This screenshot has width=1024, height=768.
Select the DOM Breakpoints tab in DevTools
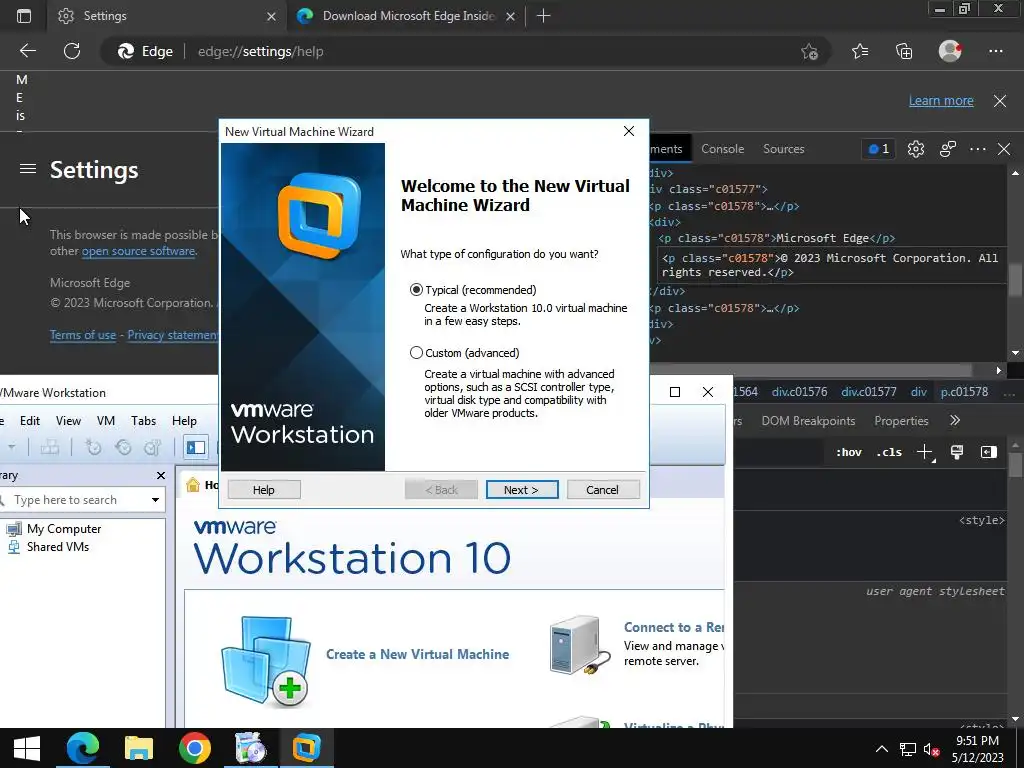(x=808, y=421)
